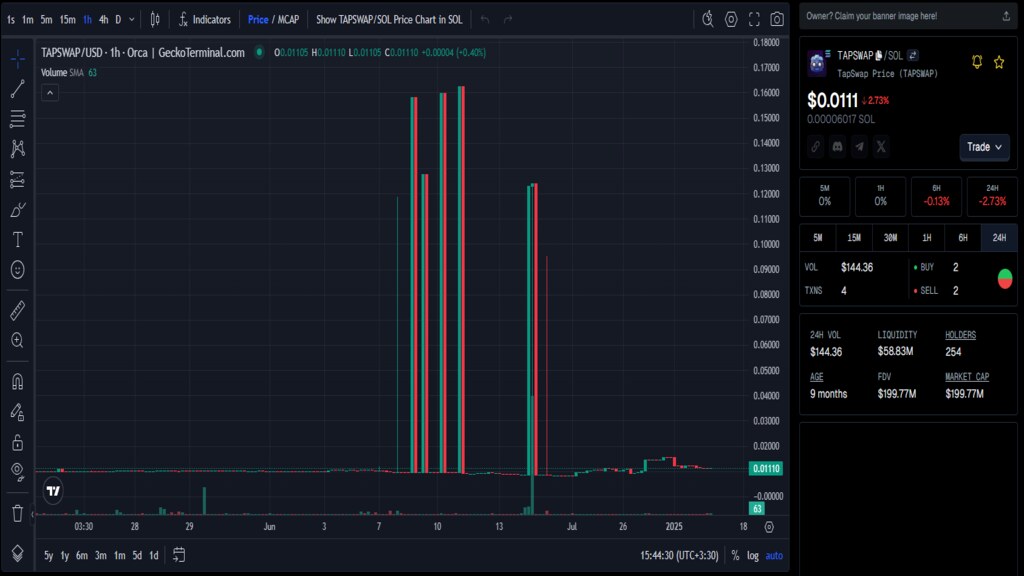The width and height of the screenshot is (1024, 576).
Task: Expand the interval dropdown arrow
Action: pos(132,20)
